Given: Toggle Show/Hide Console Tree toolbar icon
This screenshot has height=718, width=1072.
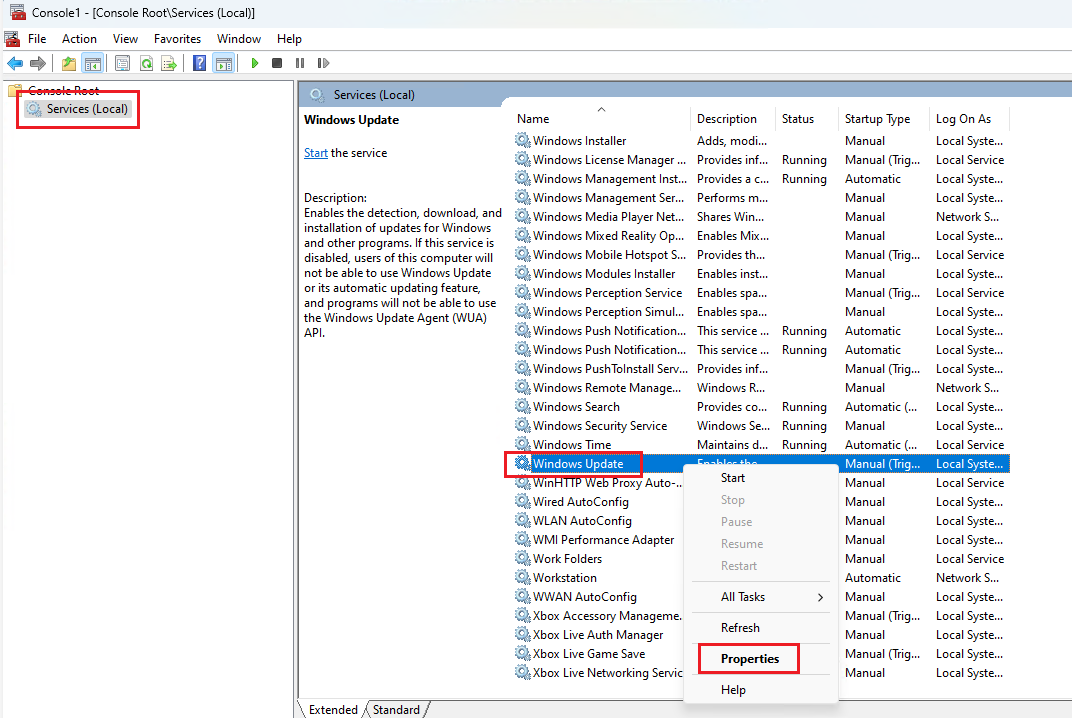Looking at the screenshot, I should pos(92,64).
